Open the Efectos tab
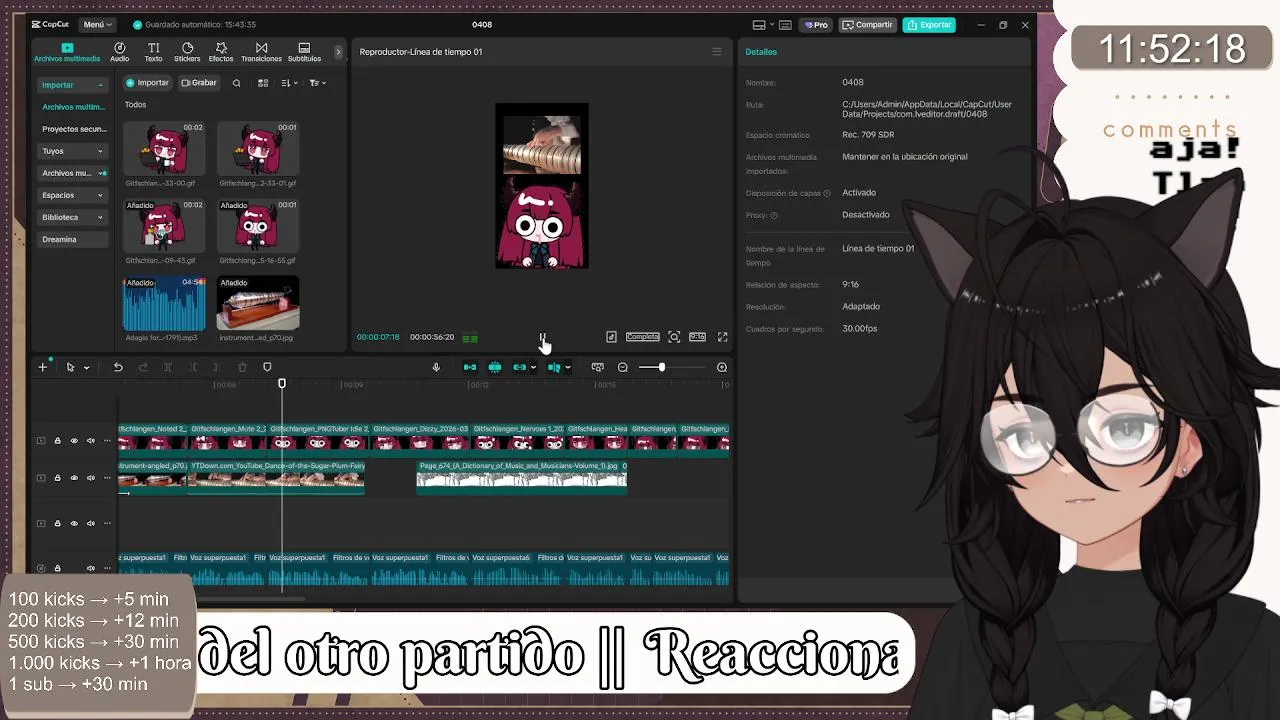The height and width of the screenshot is (720, 1280). point(221,52)
